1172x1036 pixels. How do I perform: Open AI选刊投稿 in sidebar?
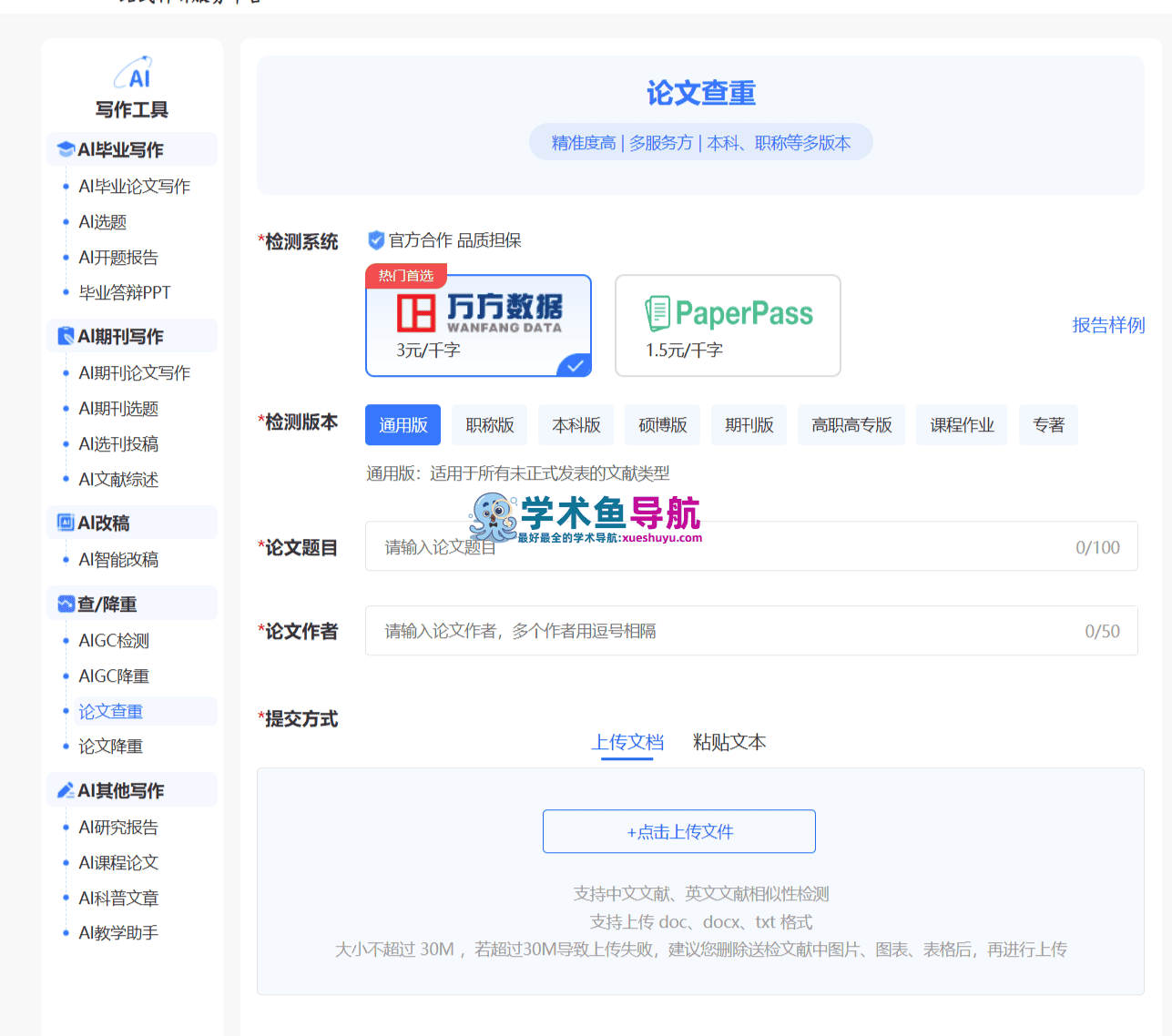[118, 443]
